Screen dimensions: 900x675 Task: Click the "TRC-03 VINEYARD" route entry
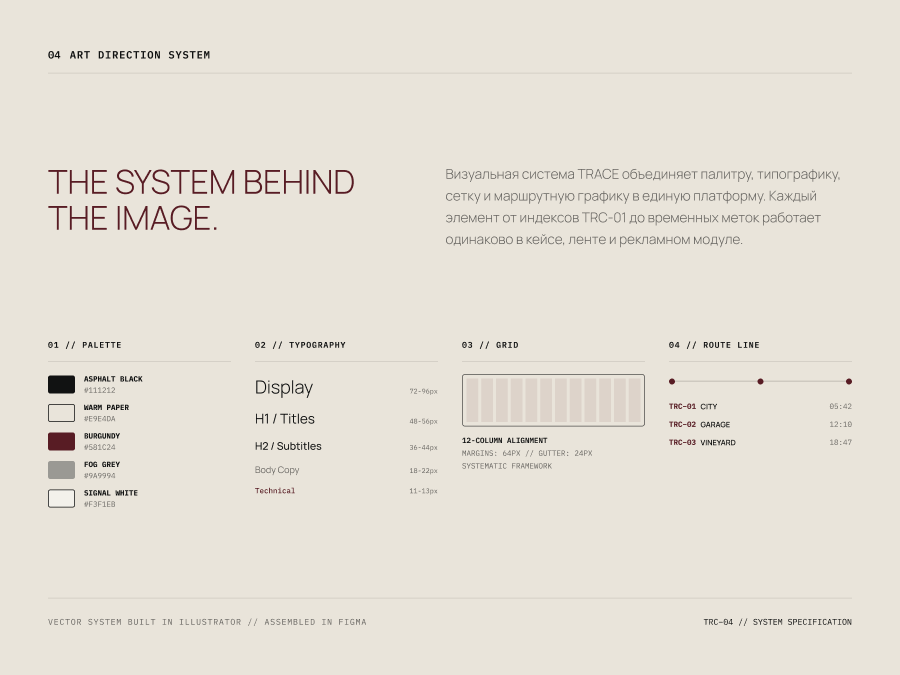[702, 443]
